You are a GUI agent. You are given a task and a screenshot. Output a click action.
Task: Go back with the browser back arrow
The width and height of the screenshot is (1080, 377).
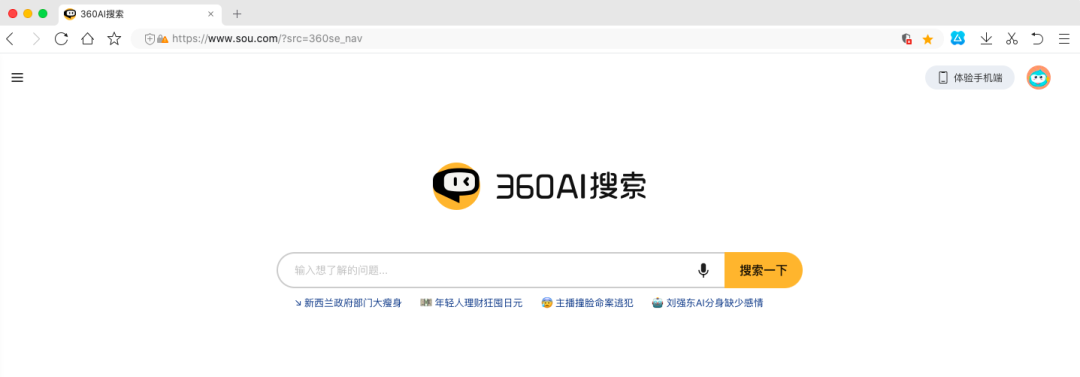[10, 39]
